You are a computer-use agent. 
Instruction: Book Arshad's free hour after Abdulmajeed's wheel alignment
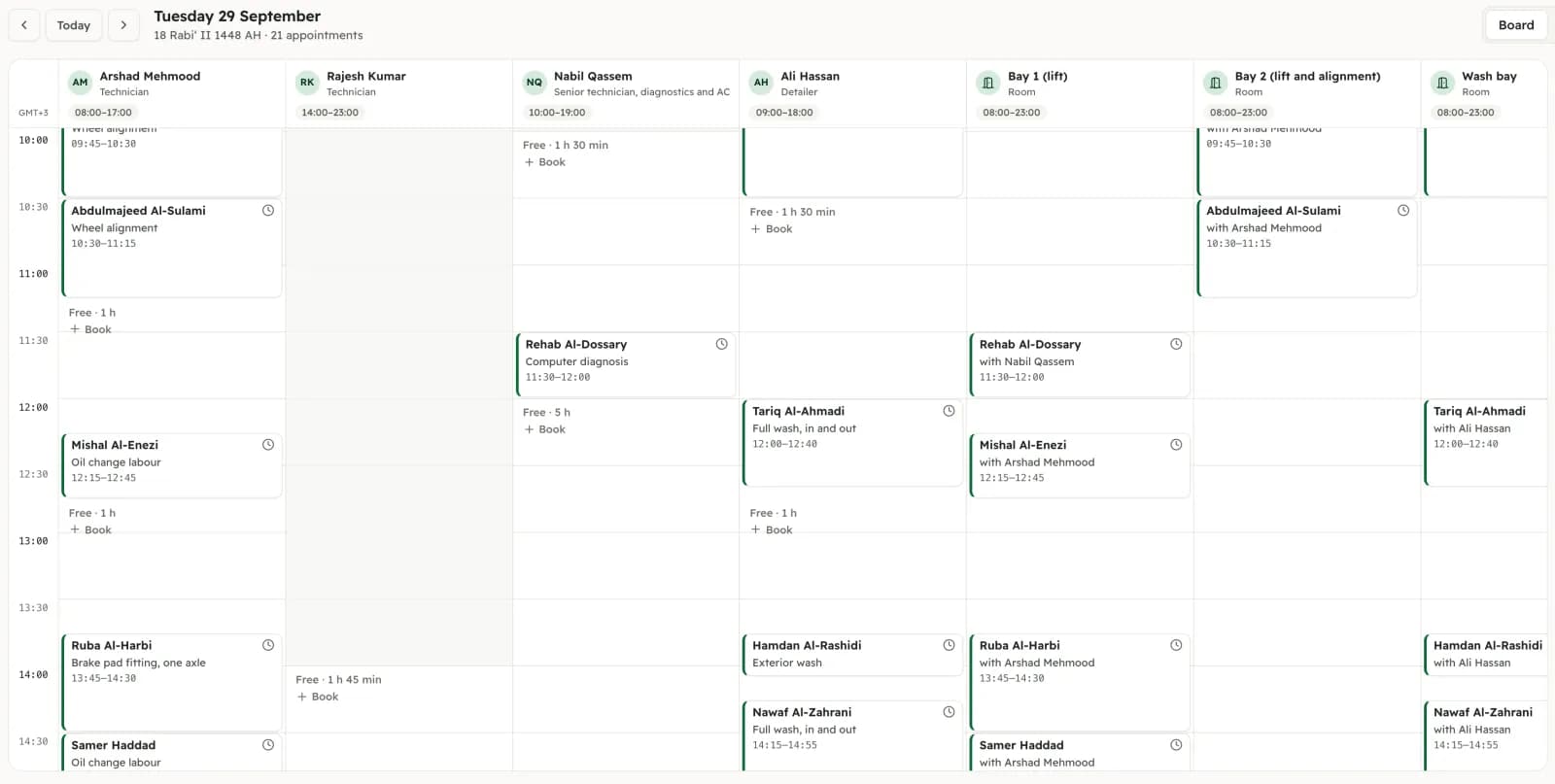click(91, 329)
